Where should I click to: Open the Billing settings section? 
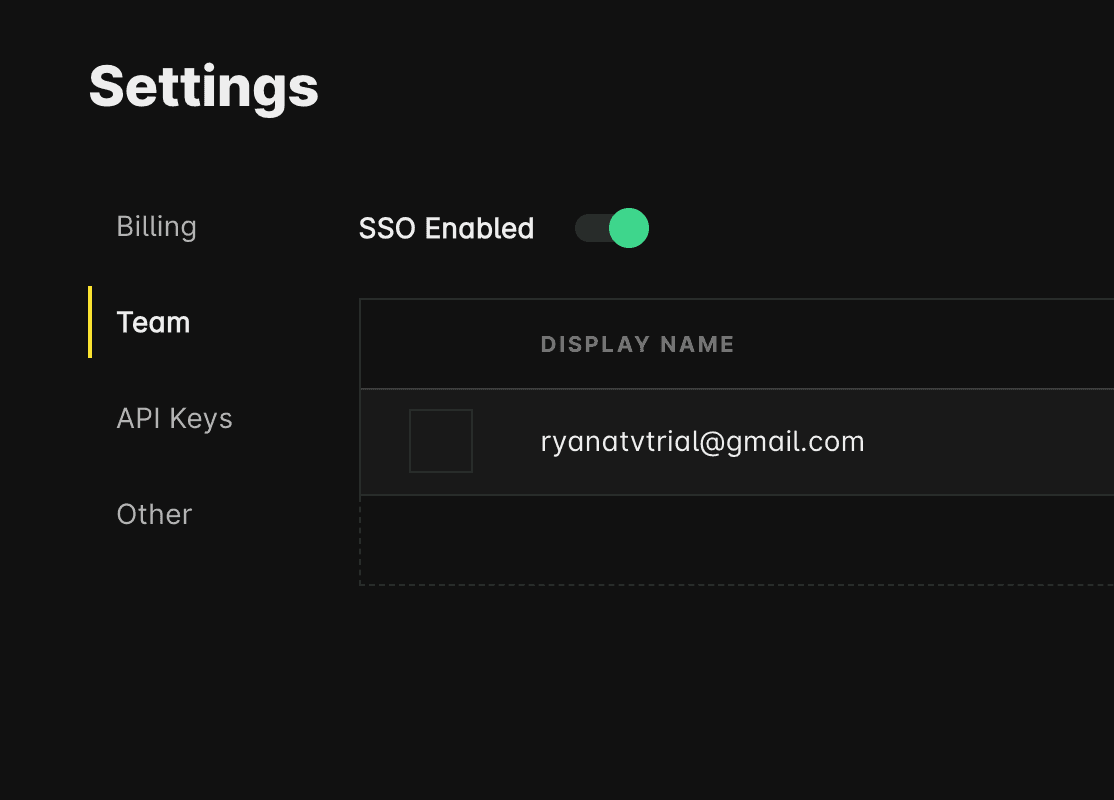tap(156, 227)
